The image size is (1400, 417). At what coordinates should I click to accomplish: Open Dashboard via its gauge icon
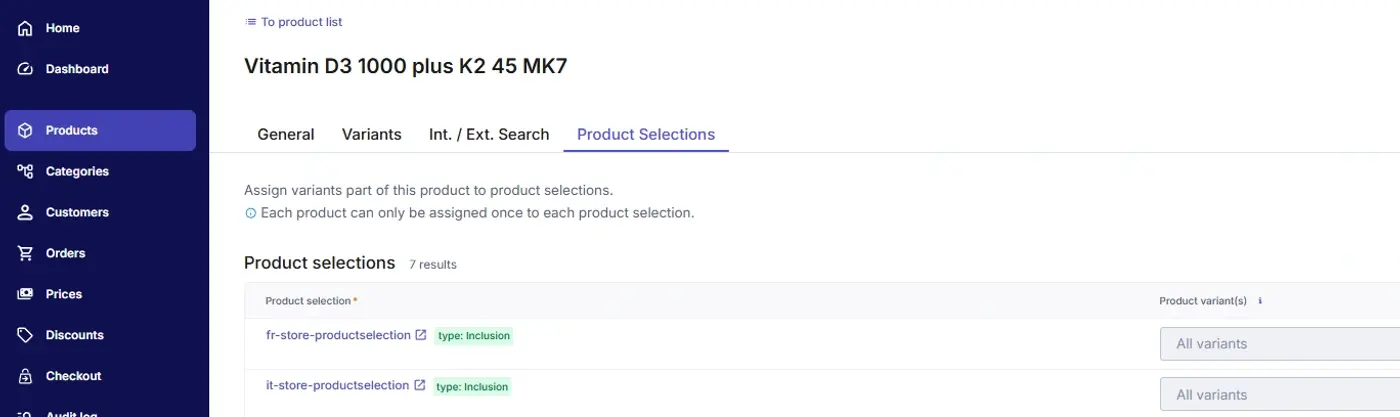click(26, 69)
